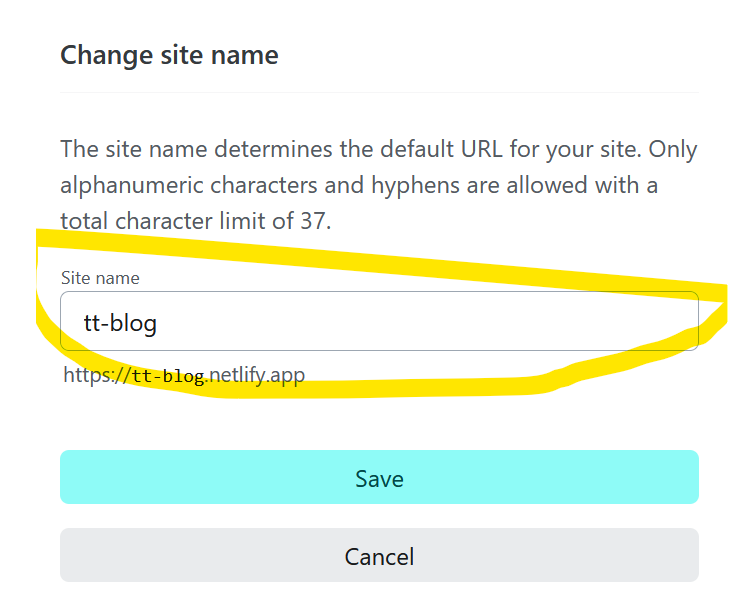Click "netlify.app" portion of the preview URL
The width and height of the screenshot is (751, 598).
[x=256, y=375]
